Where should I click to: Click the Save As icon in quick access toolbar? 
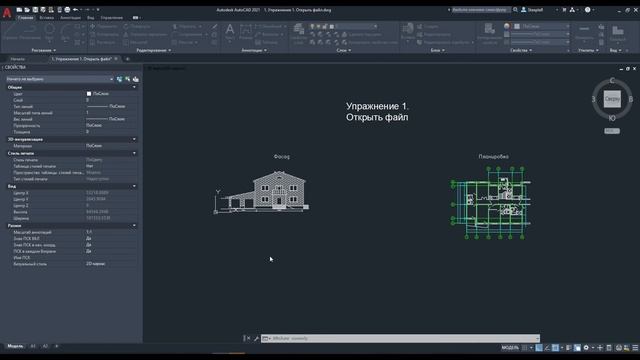[x=43, y=10]
